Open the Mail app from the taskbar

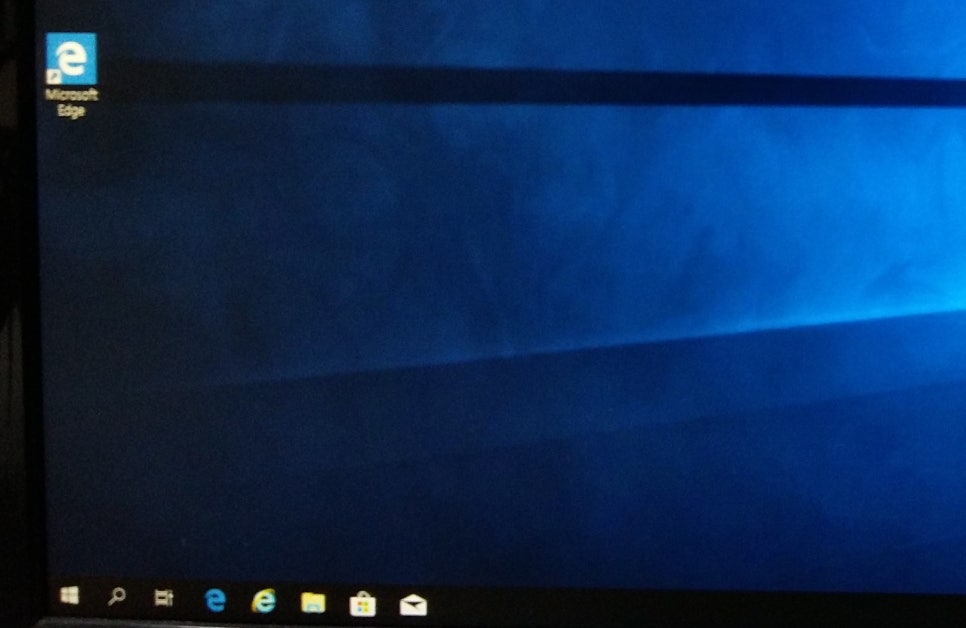413,605
